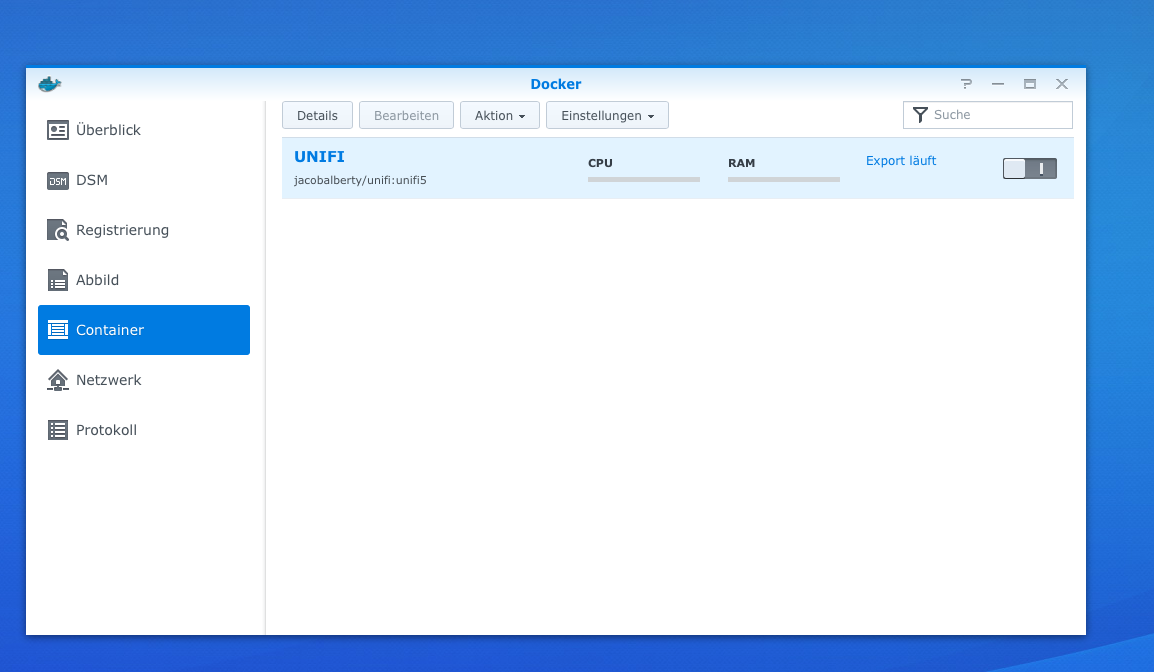Click the Export läuft status text
1154x672 pixels.
(901, 160)
